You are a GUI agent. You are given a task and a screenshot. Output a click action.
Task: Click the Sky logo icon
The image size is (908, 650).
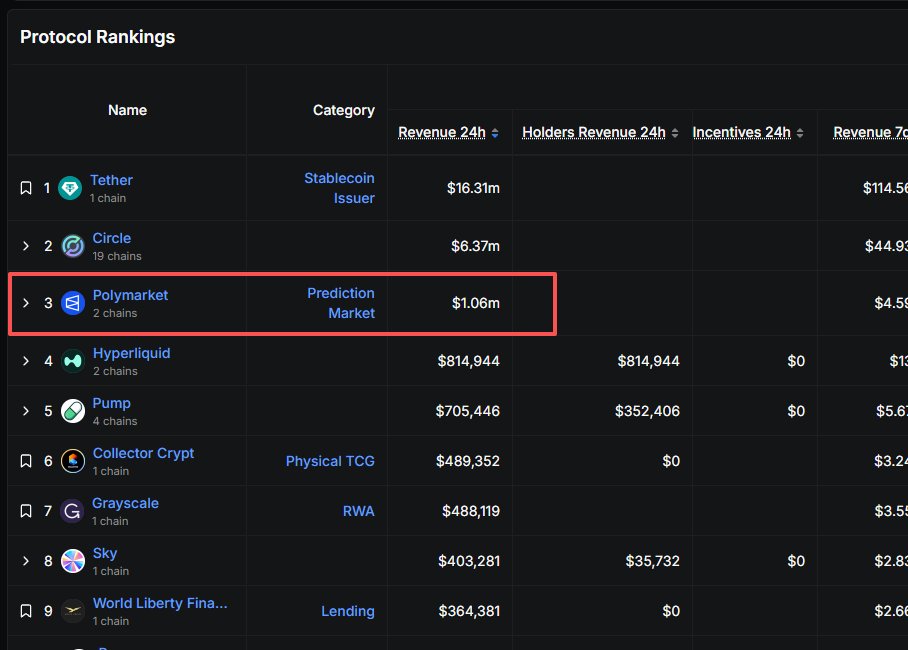pyautogui.click(x=73, y=561)
